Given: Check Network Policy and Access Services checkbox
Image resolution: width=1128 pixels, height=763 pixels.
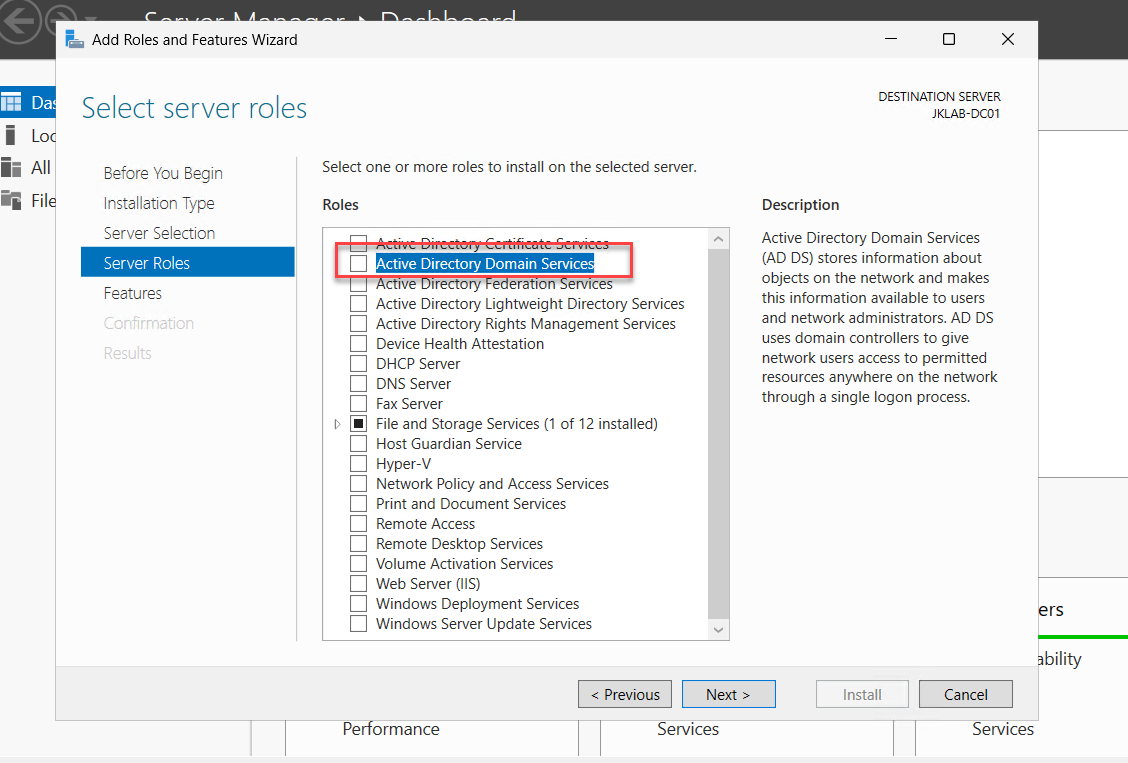Looking at the screenshot, I should tap(358, 484).
